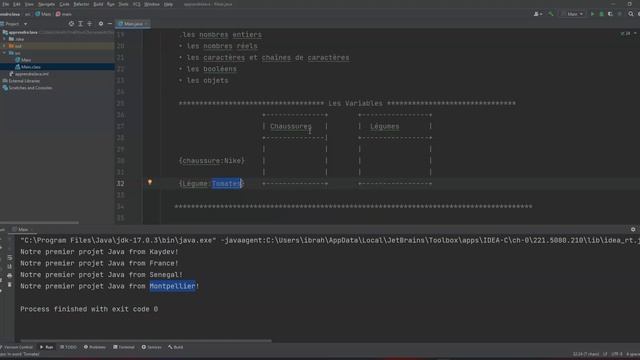
Task: Open the Edit menu
Action: point(17,4)
